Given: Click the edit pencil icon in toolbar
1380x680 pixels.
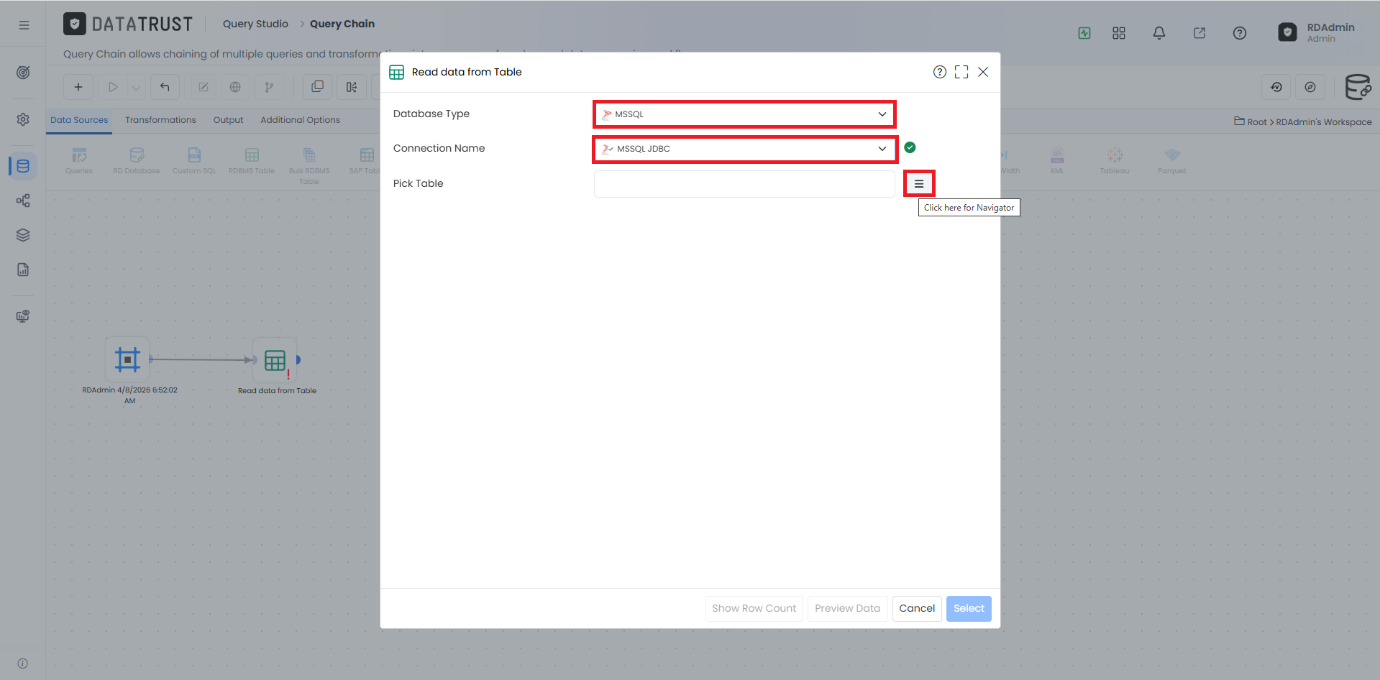Looking at the screenshot, I should point(203,87).
